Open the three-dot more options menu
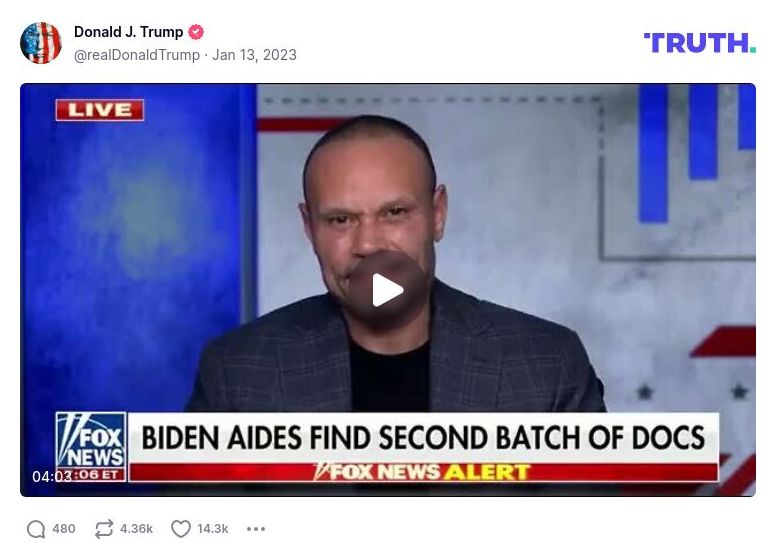Screen dimensions: 777x559 pos(256,529)
